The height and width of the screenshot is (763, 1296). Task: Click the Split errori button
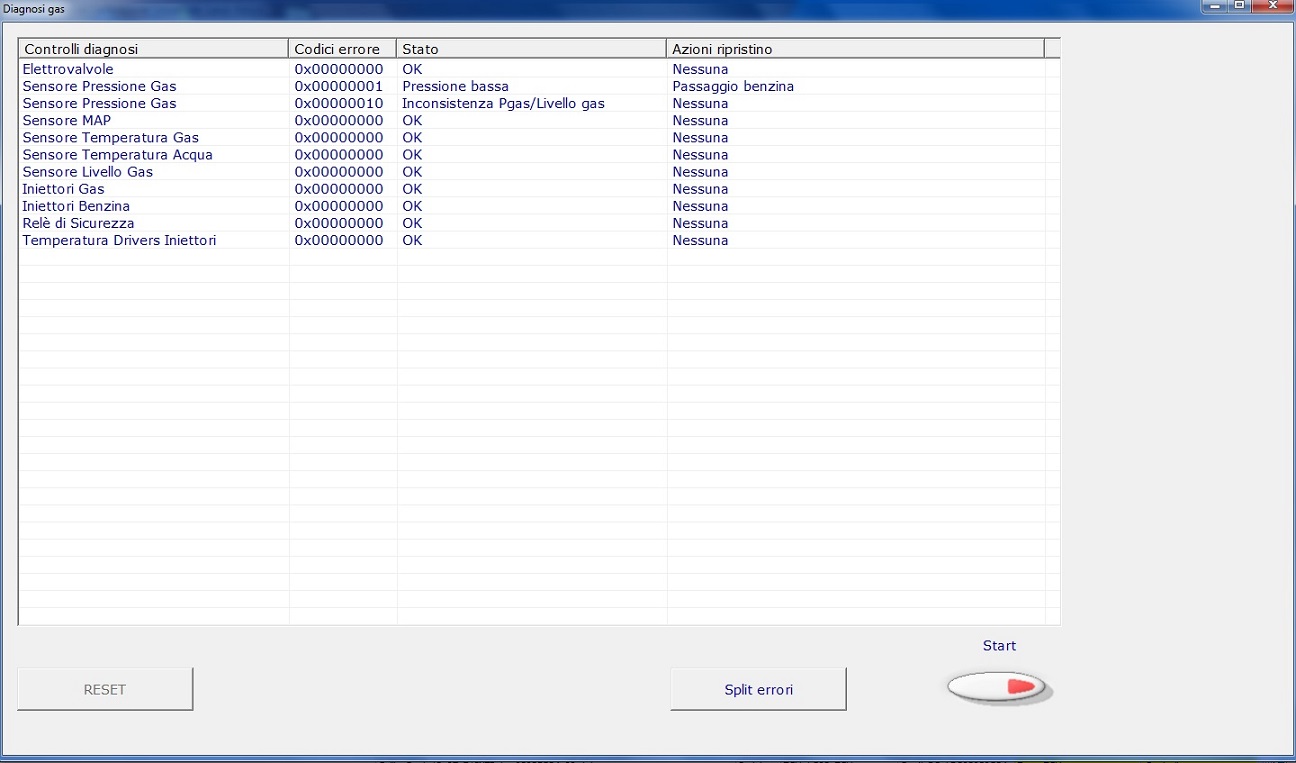point(758,689)
